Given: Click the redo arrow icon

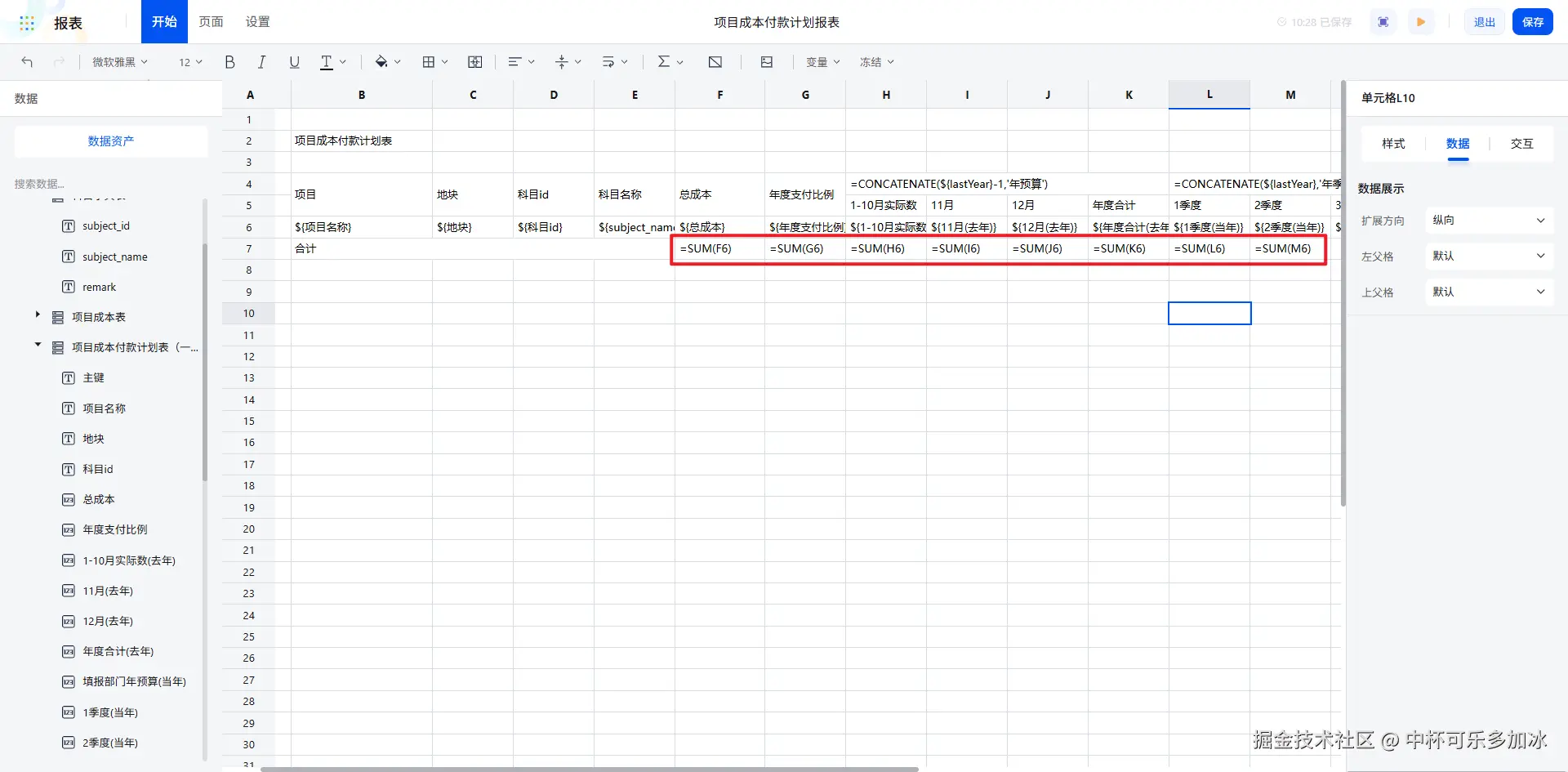Looking at the screenshot, I should coord(59,62).
